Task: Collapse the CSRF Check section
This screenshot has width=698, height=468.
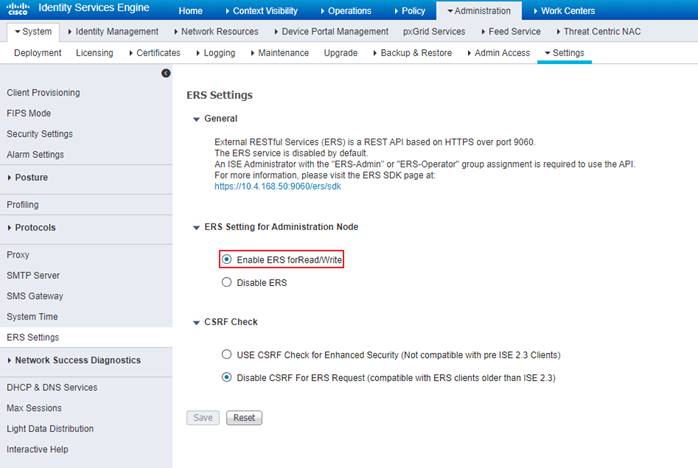Action: pyautogui.click(x=196, y=322)
